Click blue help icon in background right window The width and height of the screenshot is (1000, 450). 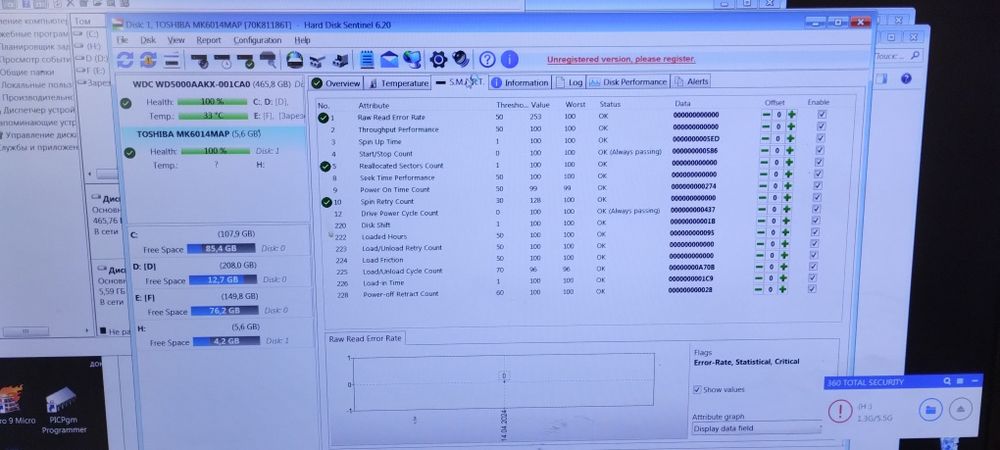[906, 79]
